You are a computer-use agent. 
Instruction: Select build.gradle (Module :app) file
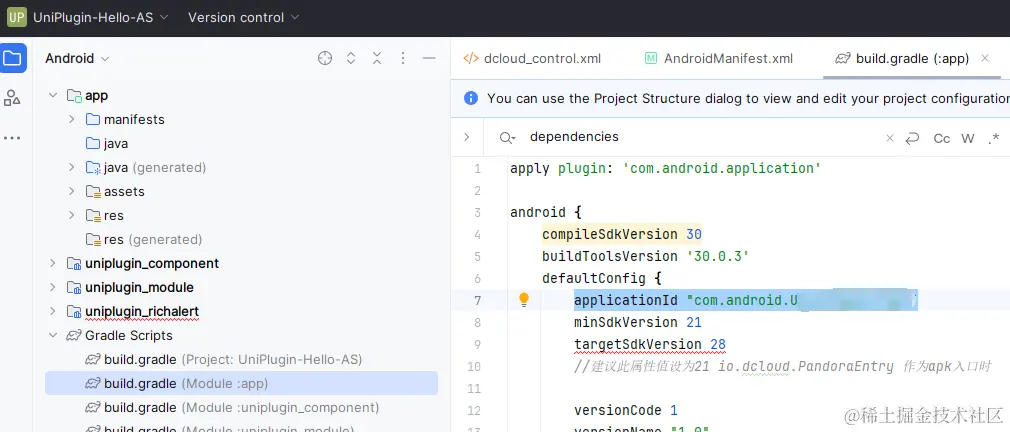(x=242, y=384)
